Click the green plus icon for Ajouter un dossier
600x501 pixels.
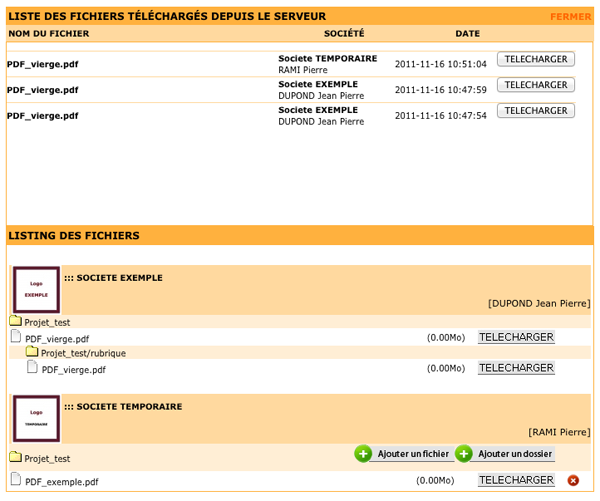464,454
